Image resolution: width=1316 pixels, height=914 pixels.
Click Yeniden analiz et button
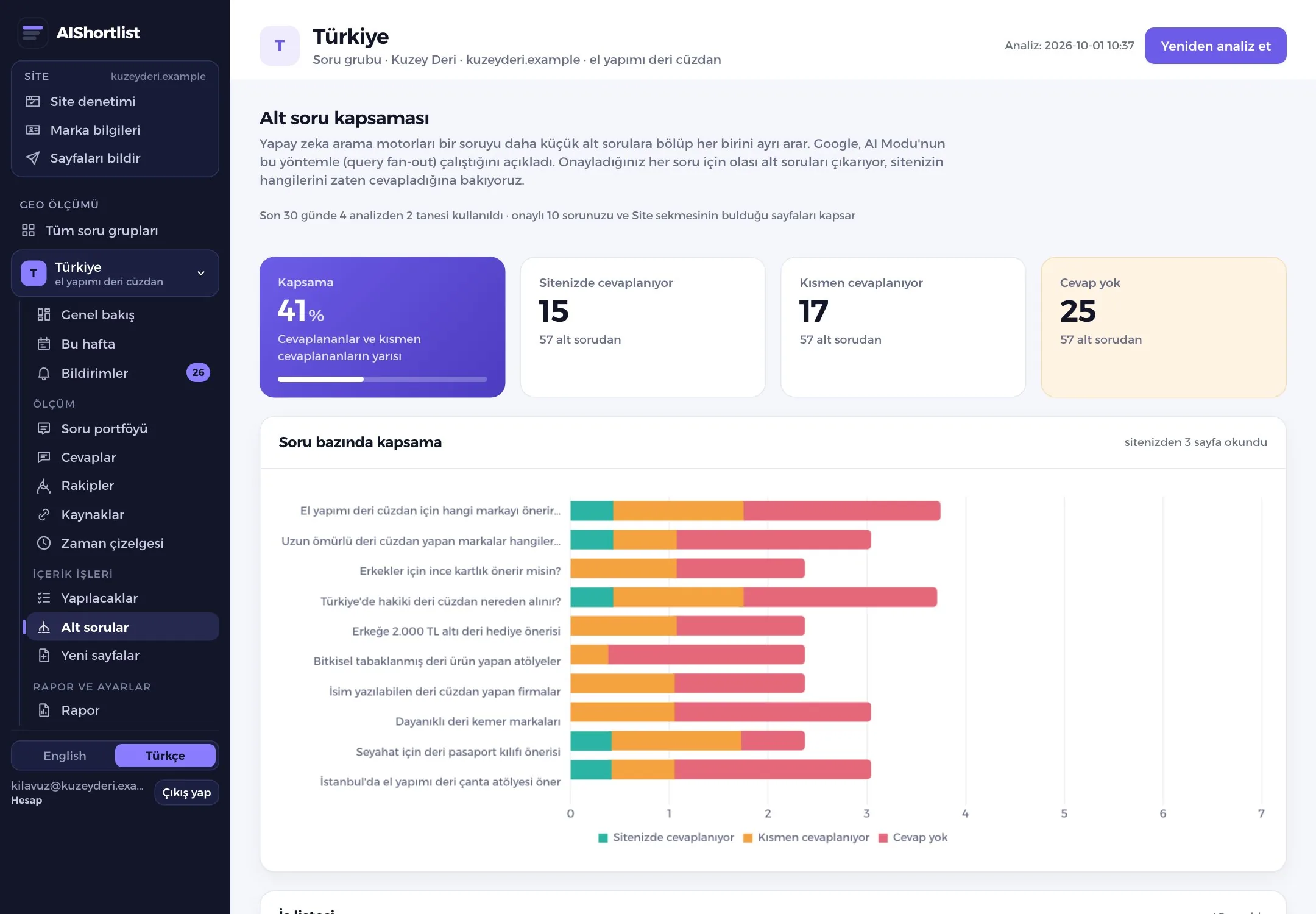(1215, 46)
